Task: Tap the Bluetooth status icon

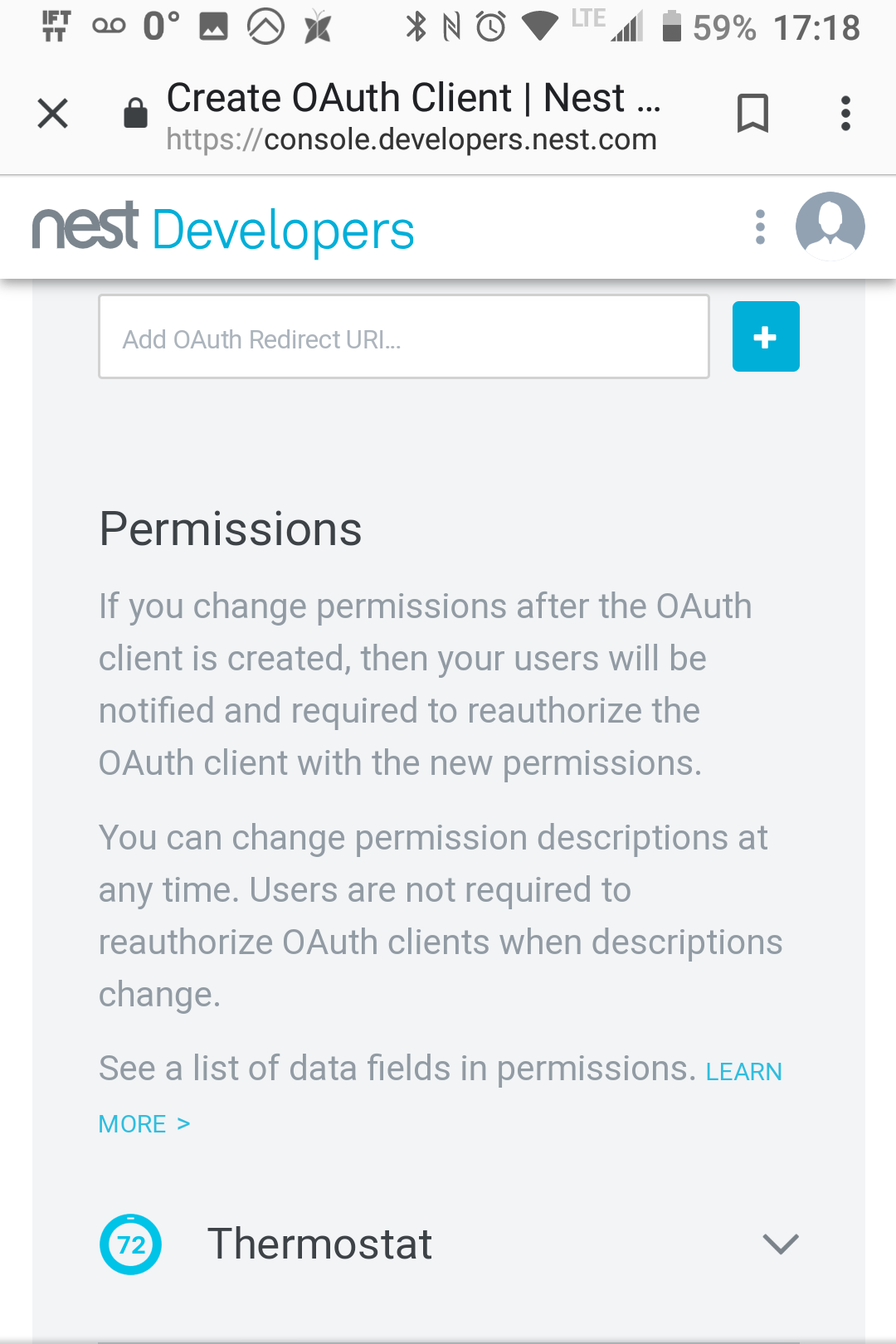Action: [416, 27]
